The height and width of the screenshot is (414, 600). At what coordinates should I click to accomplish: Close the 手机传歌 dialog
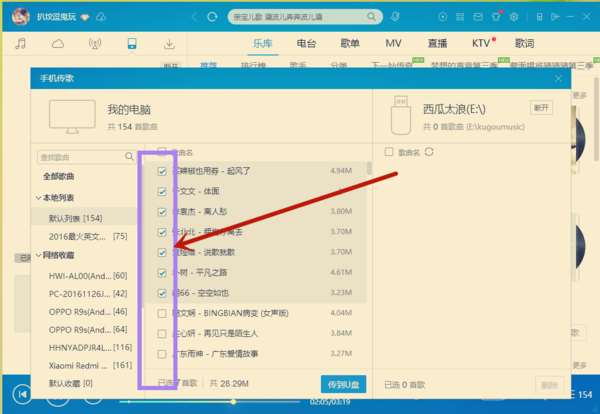point(558,78)
